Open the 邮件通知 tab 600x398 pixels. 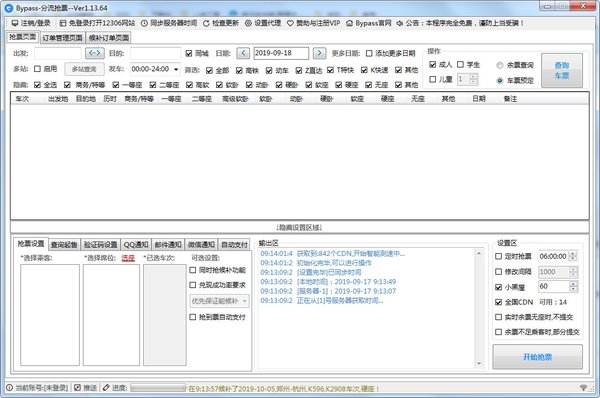pos(168,245)
